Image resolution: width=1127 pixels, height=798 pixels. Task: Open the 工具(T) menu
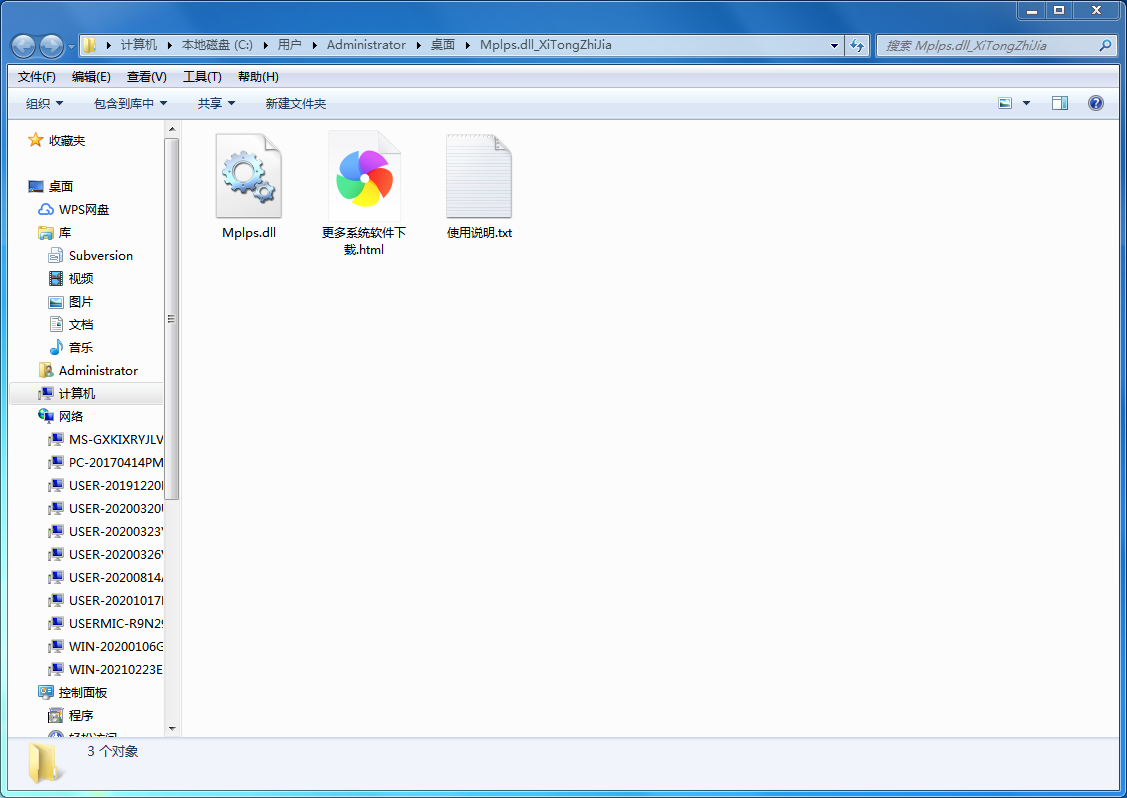click(x=202, y=76)
